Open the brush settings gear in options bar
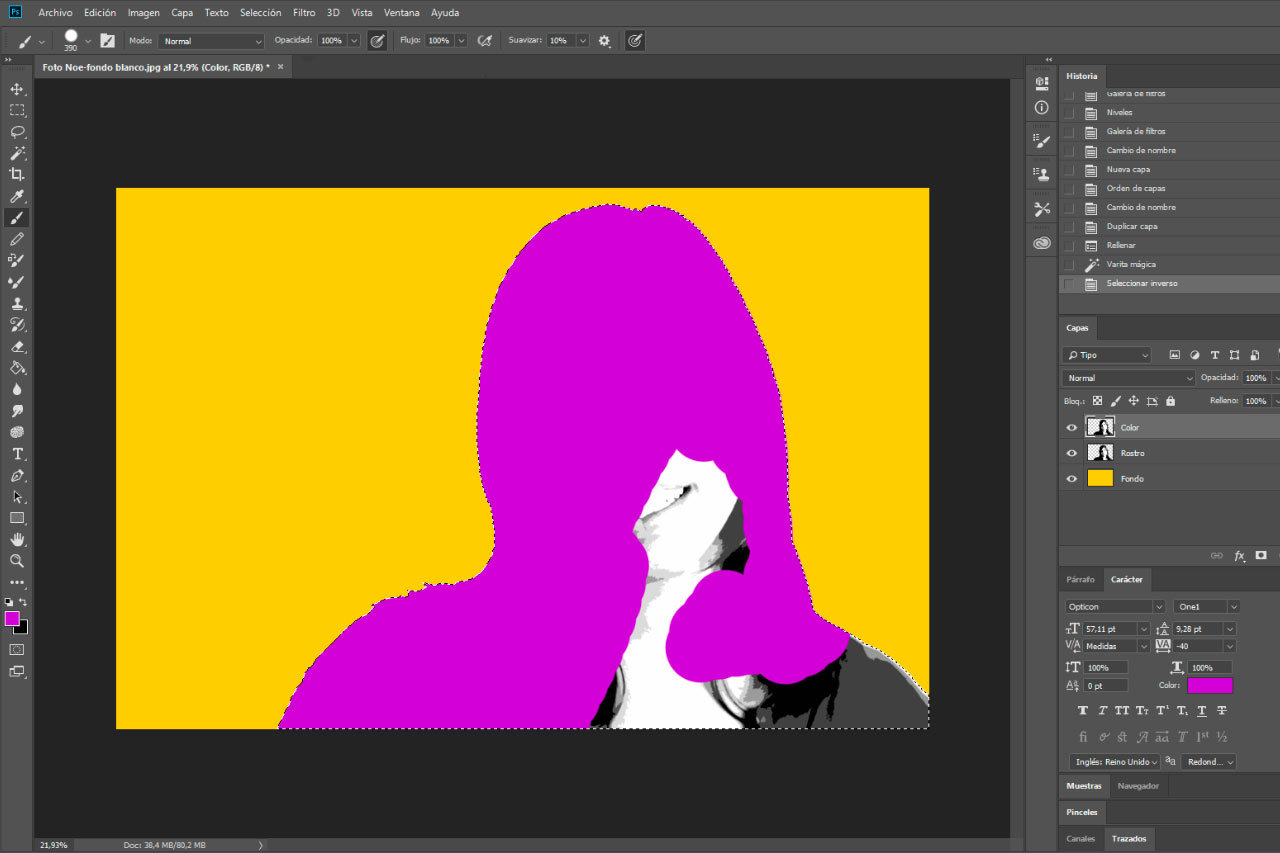The image size is (1280, 853). [x=604, y=40]
